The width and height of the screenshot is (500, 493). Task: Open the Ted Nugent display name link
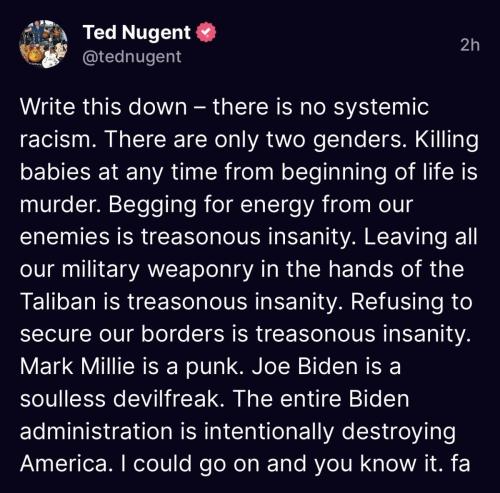tap(136, 32)
